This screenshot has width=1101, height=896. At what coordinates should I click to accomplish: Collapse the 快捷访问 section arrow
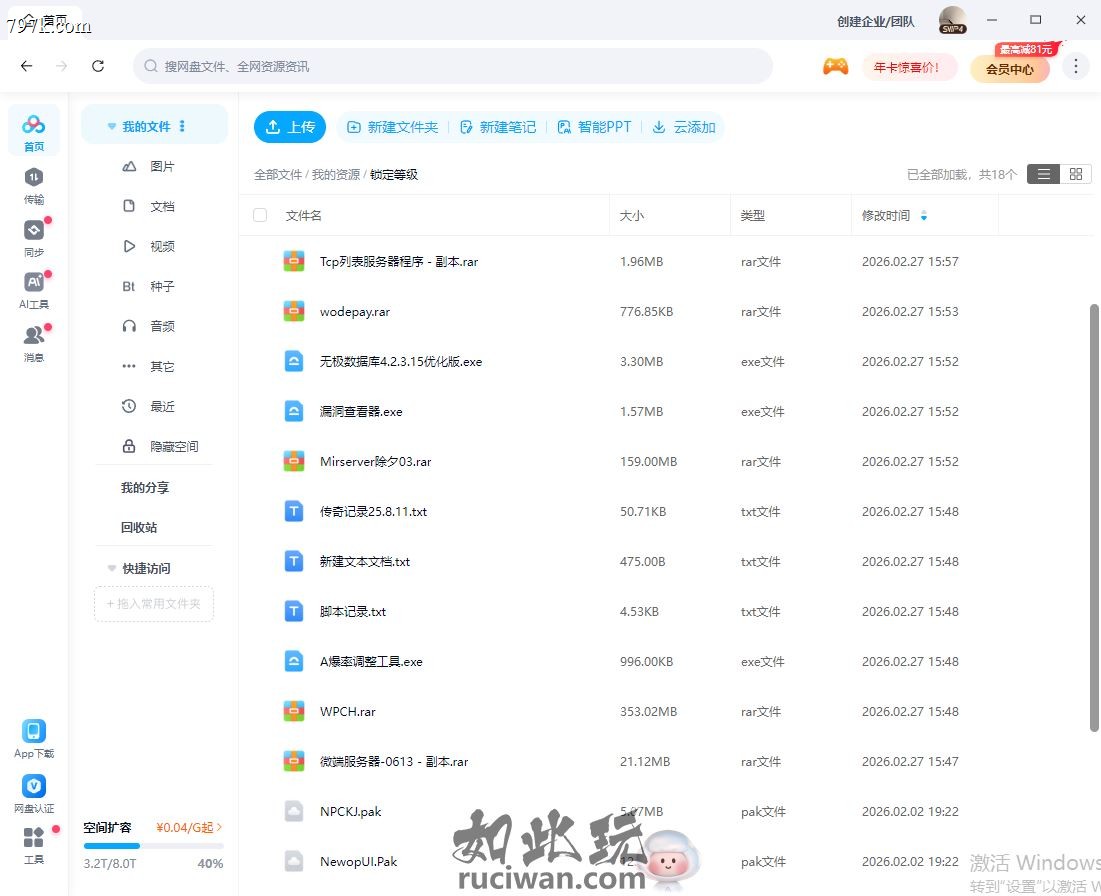point(112,568)
